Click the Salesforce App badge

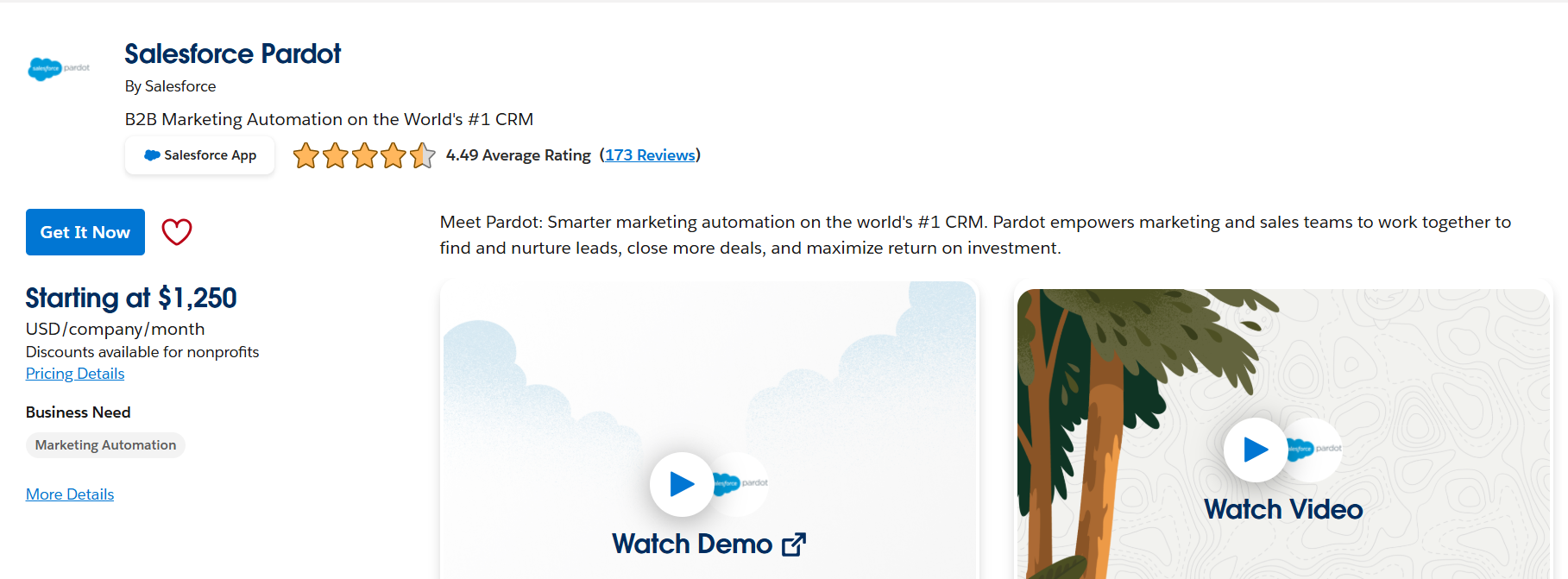click(x=199, y=155)
